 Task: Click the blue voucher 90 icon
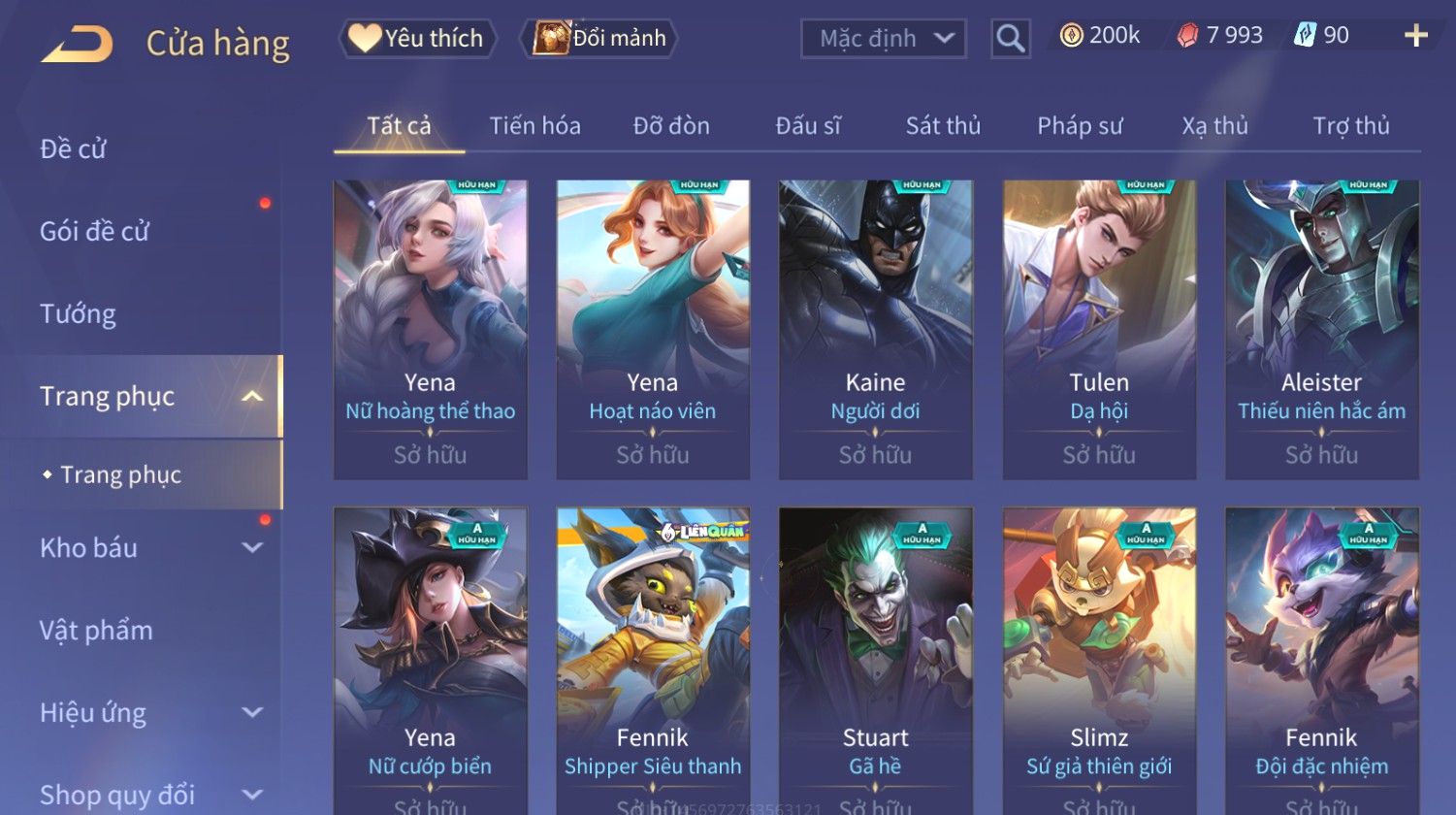click(1305, 36)
